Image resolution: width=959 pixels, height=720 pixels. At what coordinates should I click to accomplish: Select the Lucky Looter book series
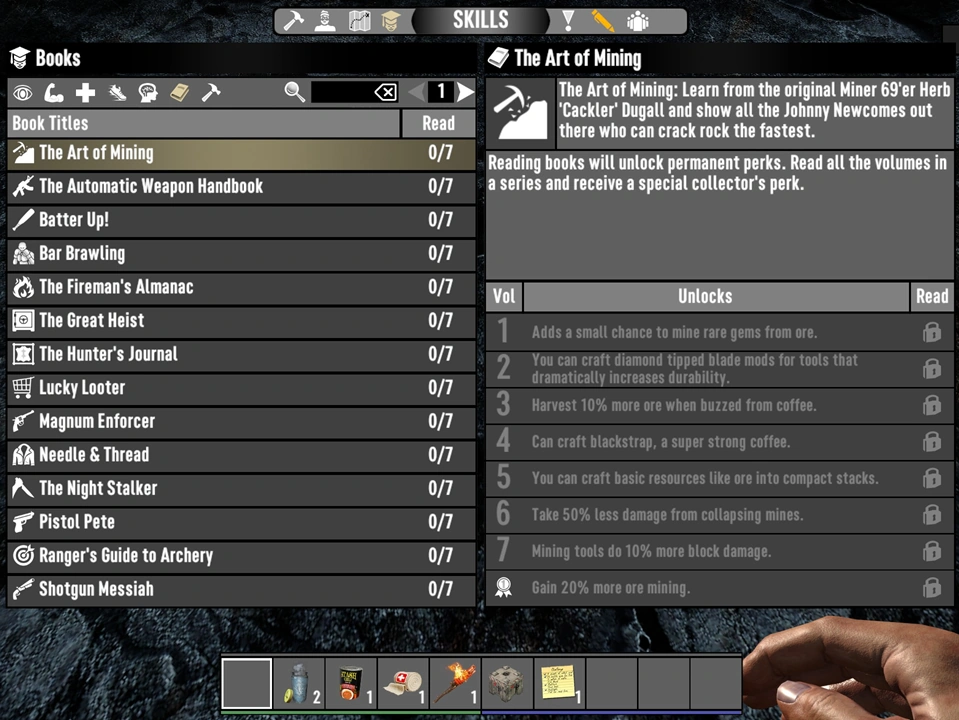coord(242,388)
